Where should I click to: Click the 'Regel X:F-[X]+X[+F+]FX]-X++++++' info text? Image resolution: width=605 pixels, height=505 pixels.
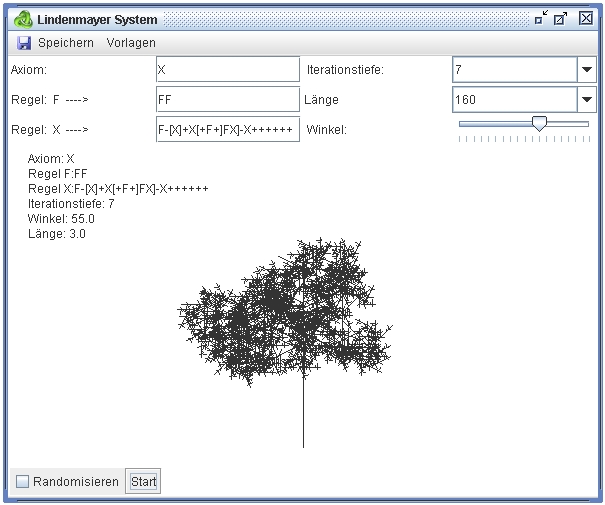(118, 189)
